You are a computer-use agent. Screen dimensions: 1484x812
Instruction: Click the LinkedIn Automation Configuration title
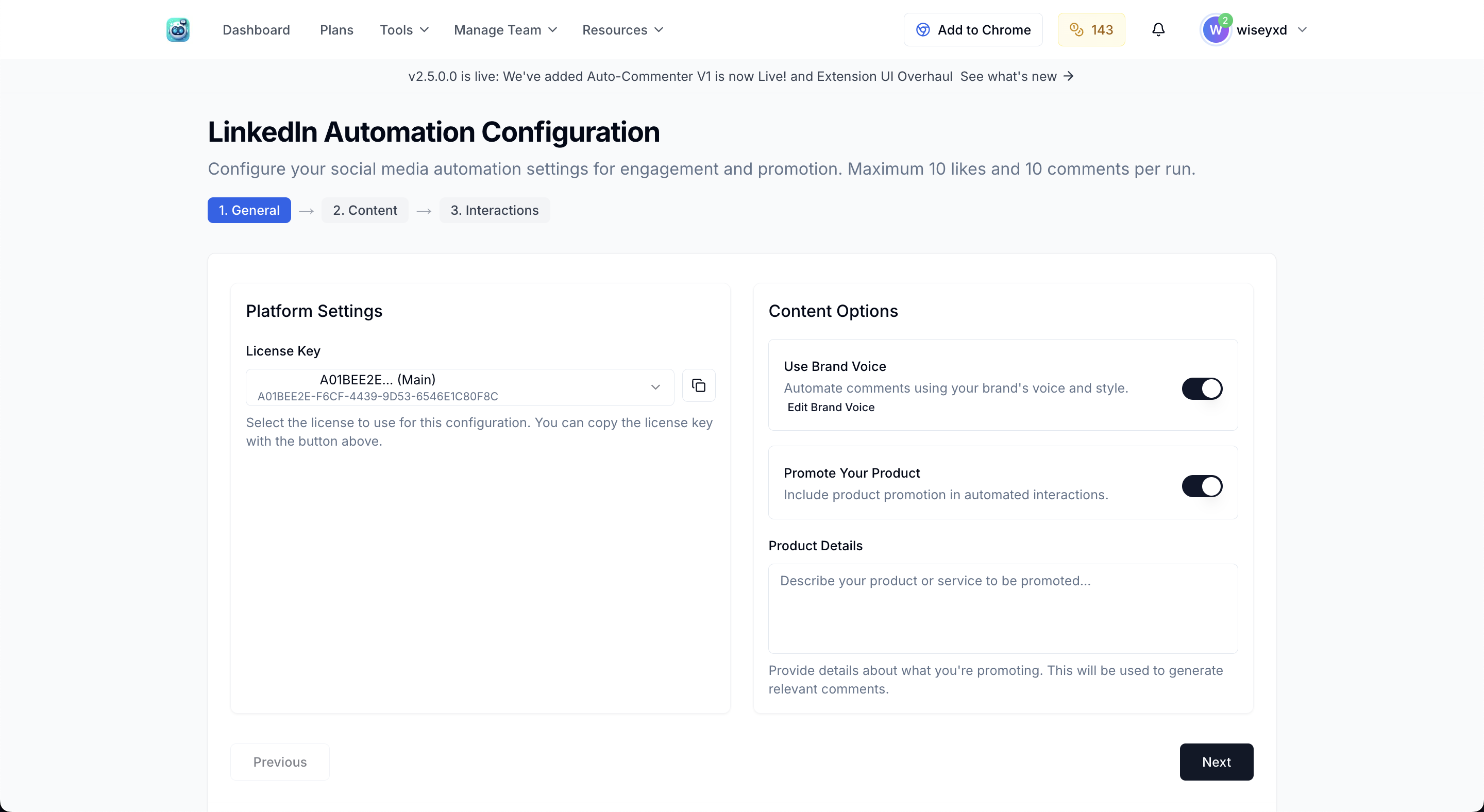click(x=434, y=131)
